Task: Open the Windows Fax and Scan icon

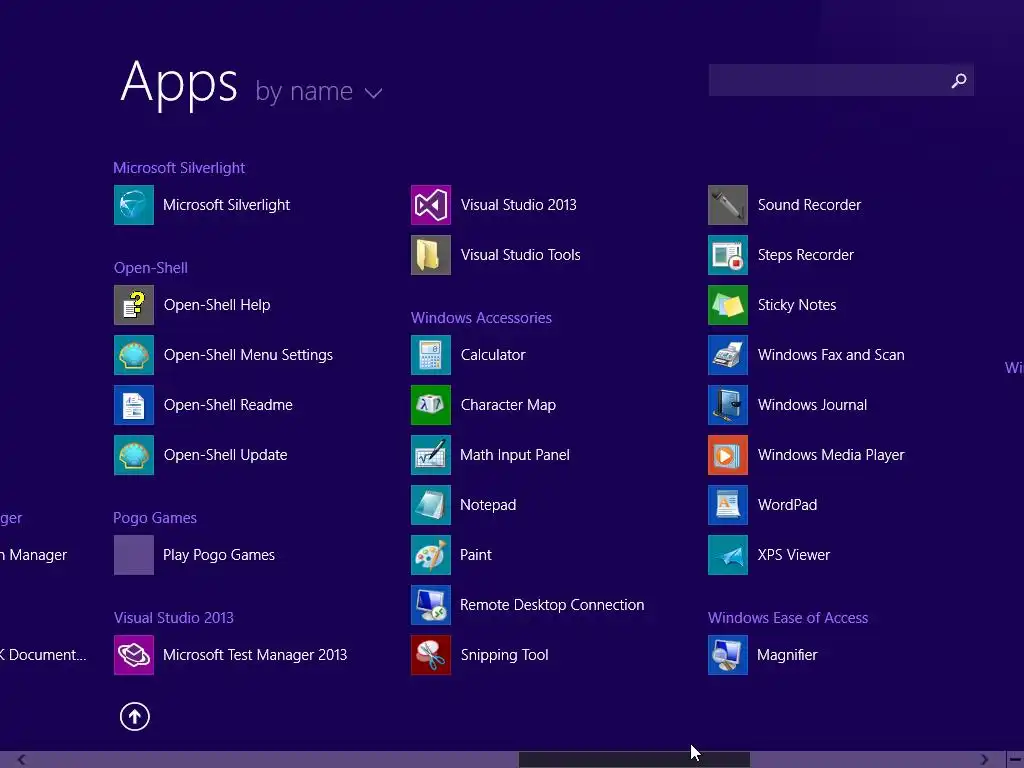Action: 728,355
